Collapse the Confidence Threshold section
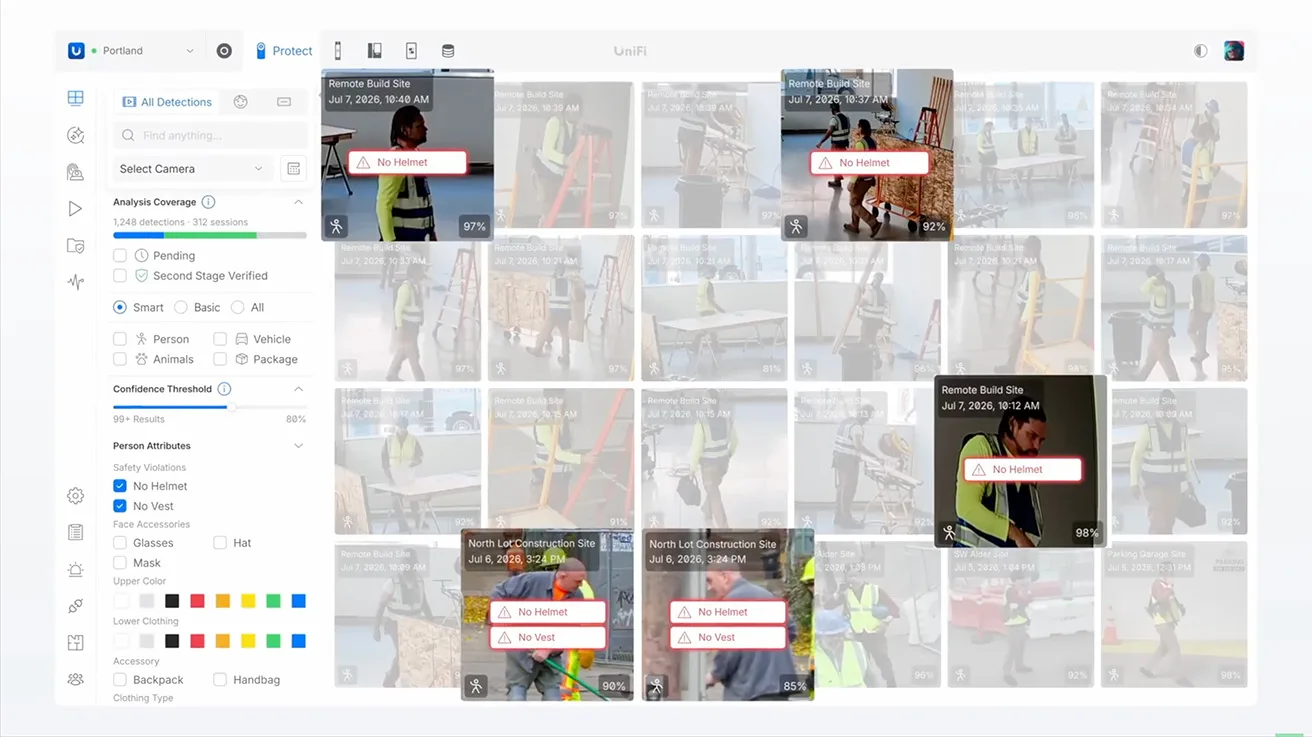 click(298, 389)
